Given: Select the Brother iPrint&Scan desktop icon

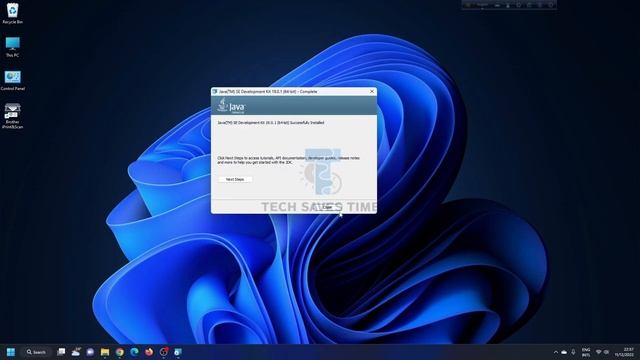Looking at the screenshot, I should 12,116.
